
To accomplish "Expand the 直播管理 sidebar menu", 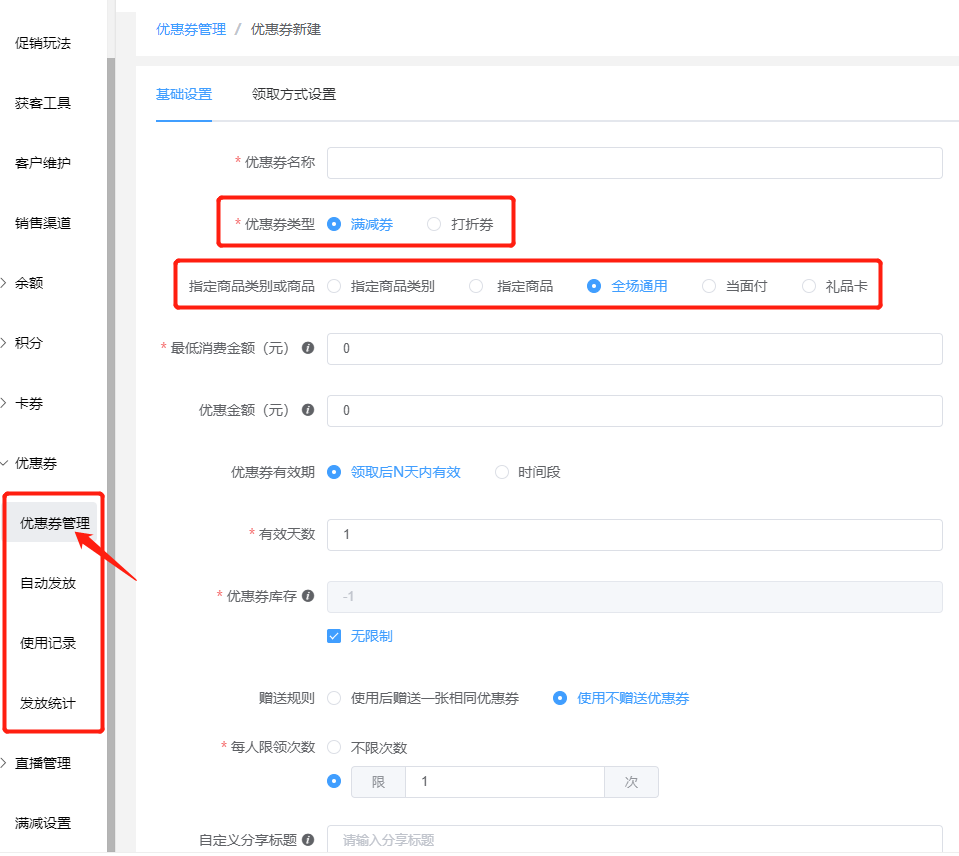I will point(43,763).
